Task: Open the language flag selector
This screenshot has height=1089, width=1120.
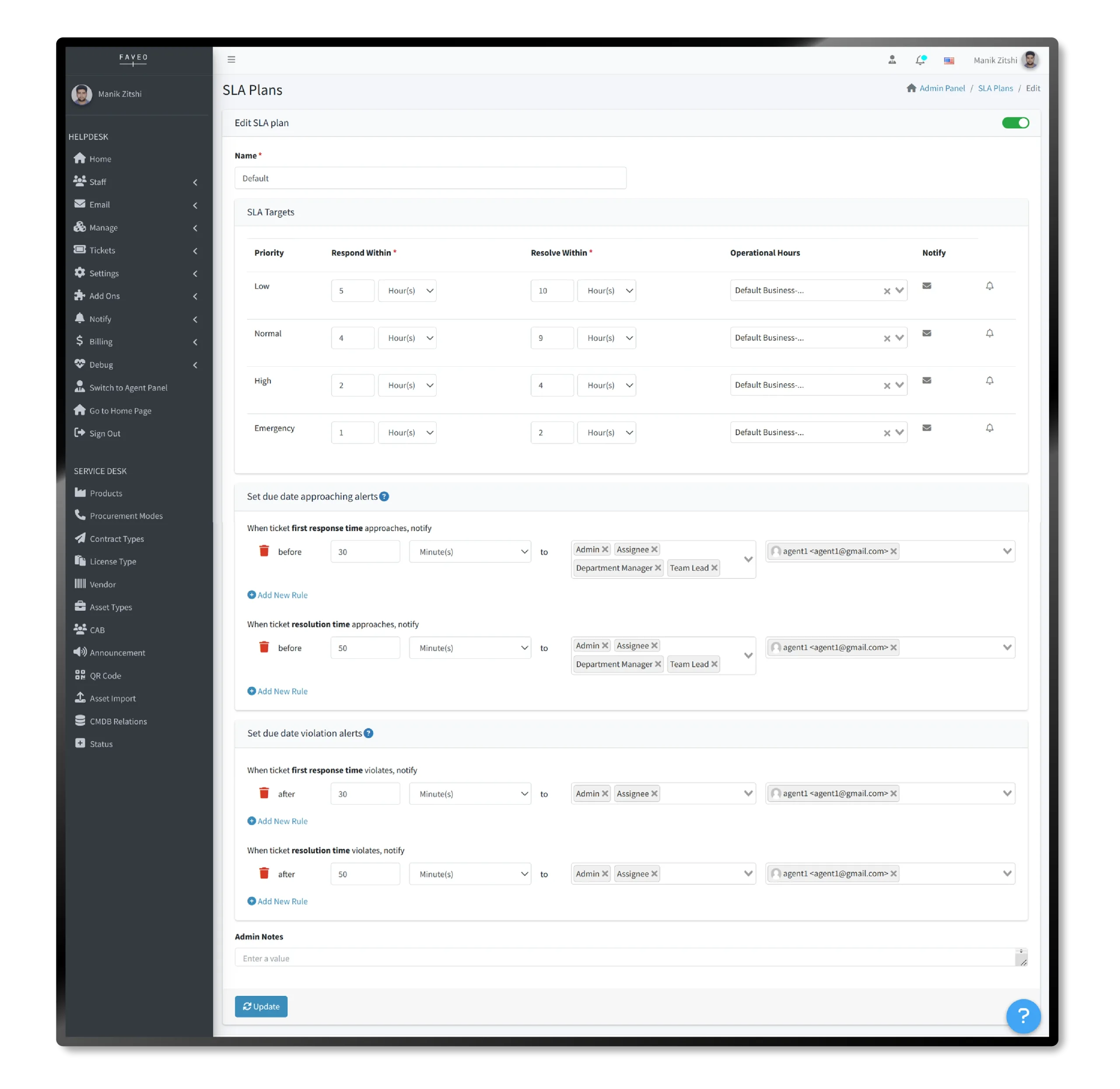Action: click(949, 61)
